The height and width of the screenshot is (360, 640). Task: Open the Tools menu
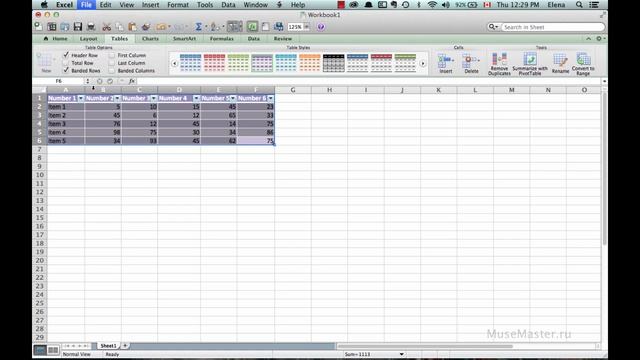tap(205, 5)
